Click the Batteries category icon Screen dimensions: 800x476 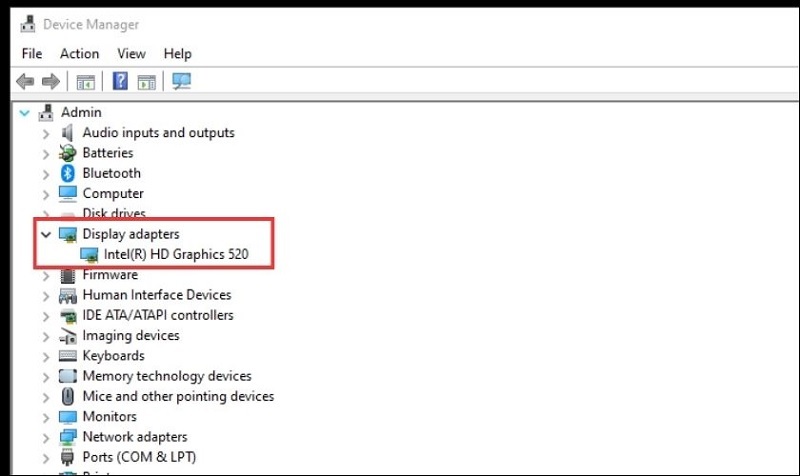[68, 153]
